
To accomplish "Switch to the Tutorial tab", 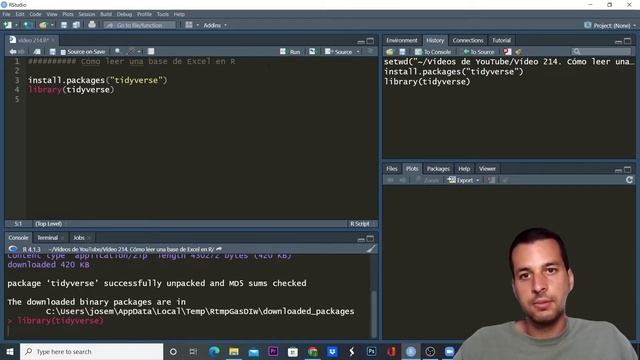I will point(501,40).
